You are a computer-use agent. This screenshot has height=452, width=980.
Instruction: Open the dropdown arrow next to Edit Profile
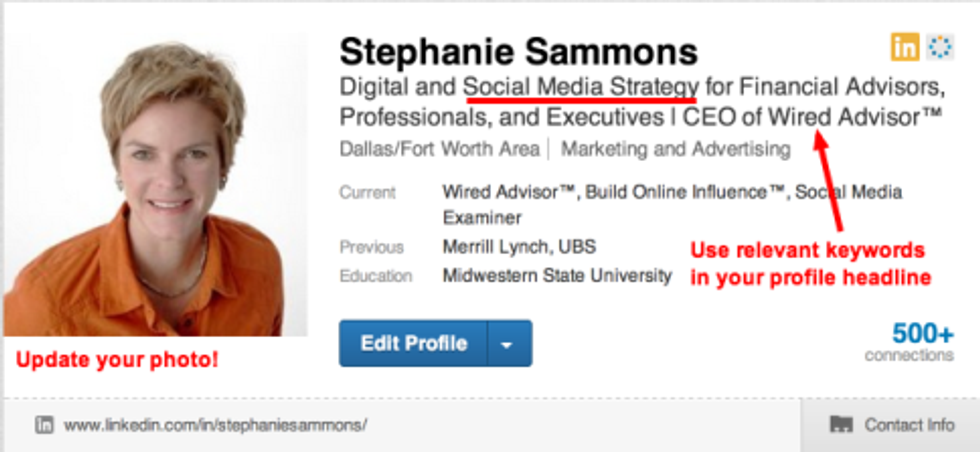(508, 344)
